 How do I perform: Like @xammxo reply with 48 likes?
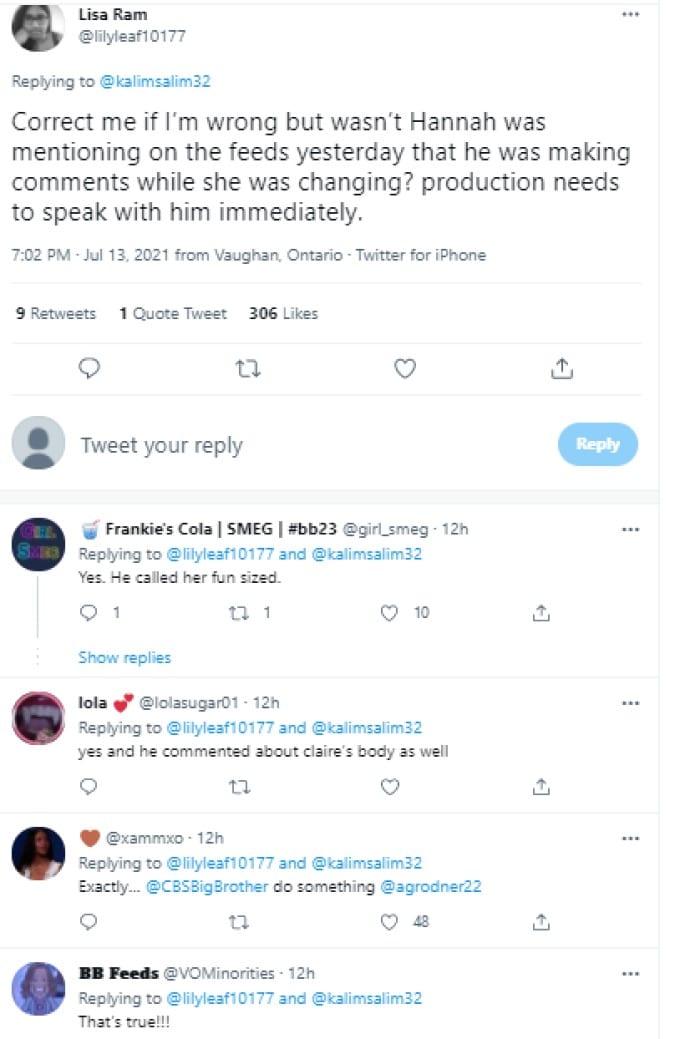tap(390, 922)
